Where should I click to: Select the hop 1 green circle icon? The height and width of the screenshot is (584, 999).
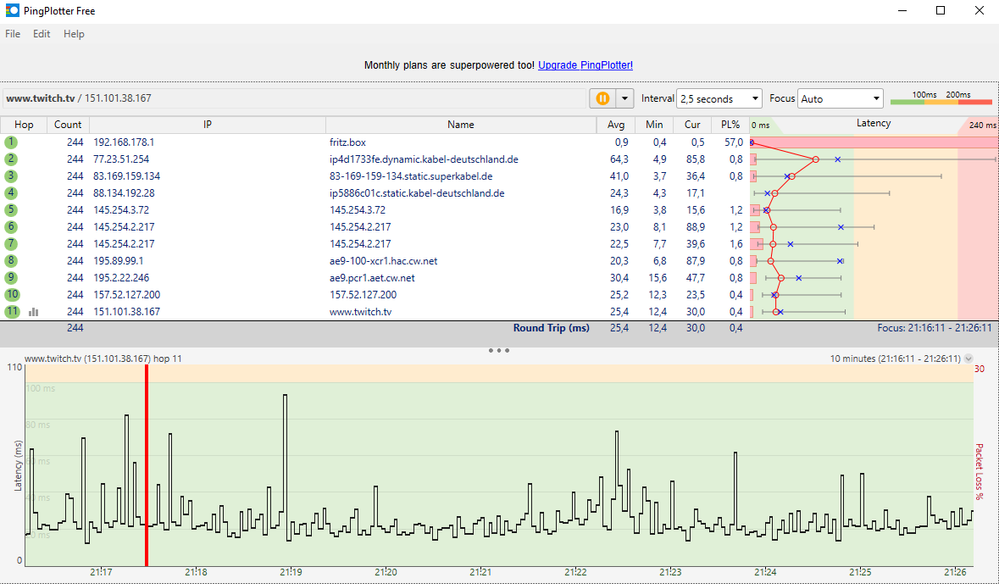pos(12,143)
